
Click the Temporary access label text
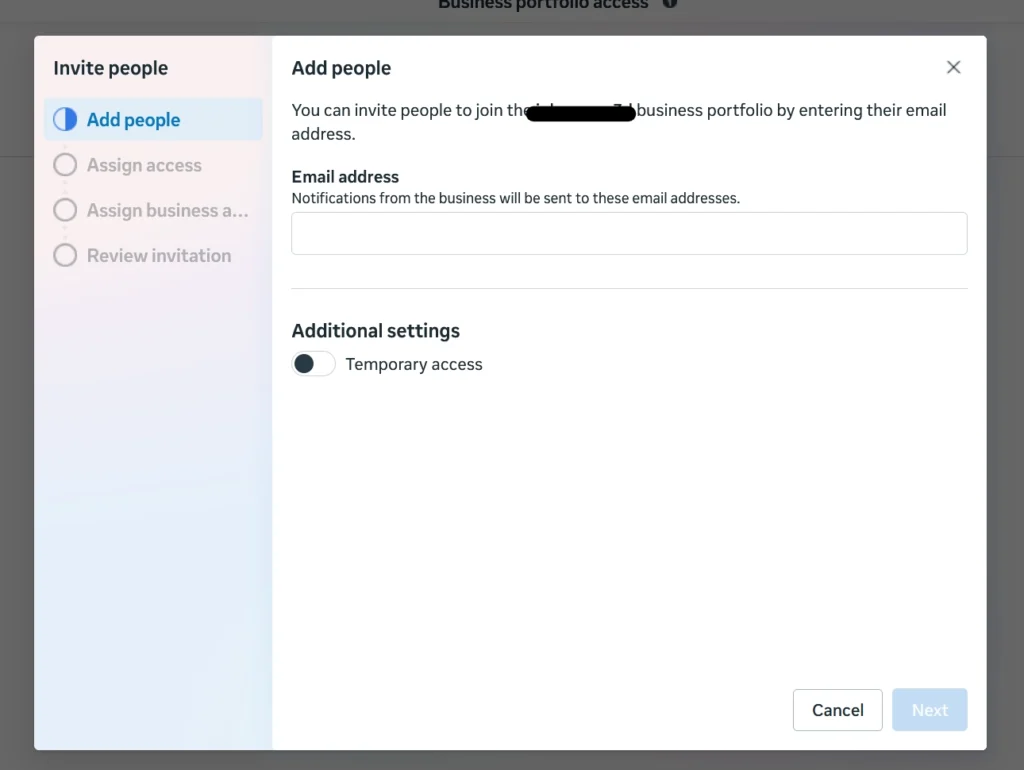(x=414, y=365)
